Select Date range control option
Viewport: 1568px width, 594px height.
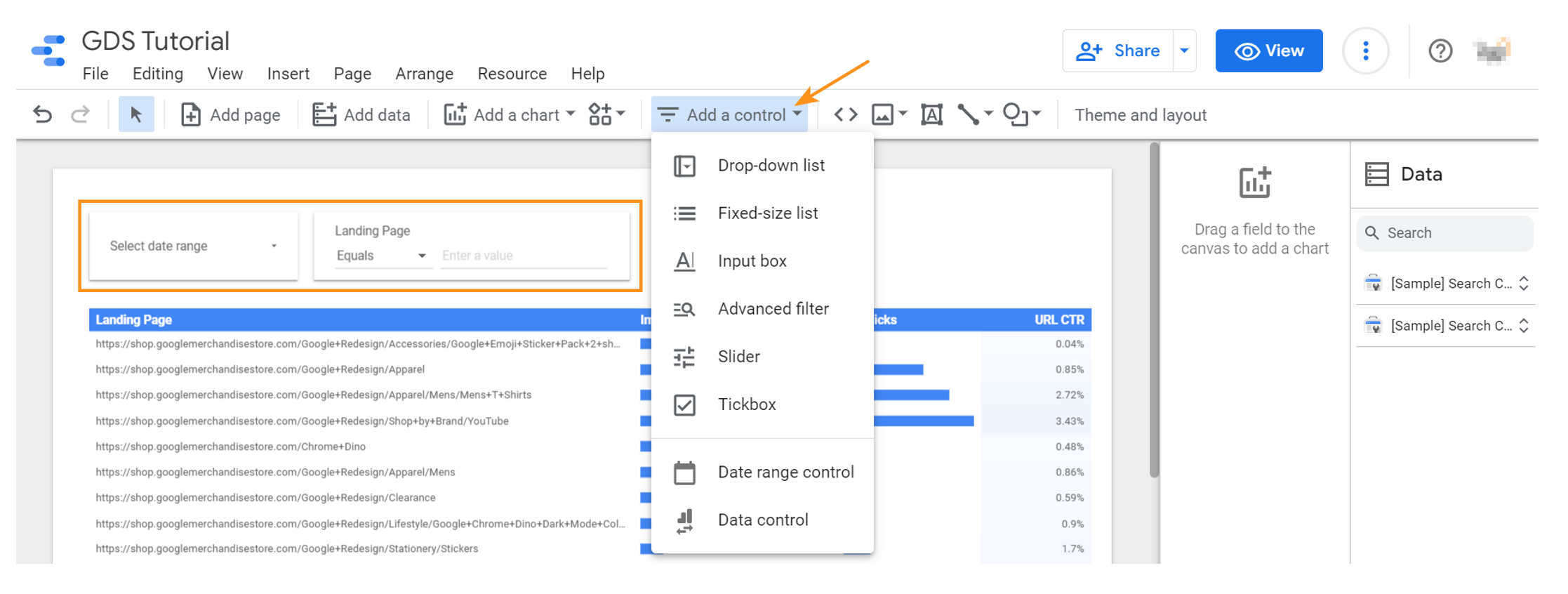[x=762, y=473]
